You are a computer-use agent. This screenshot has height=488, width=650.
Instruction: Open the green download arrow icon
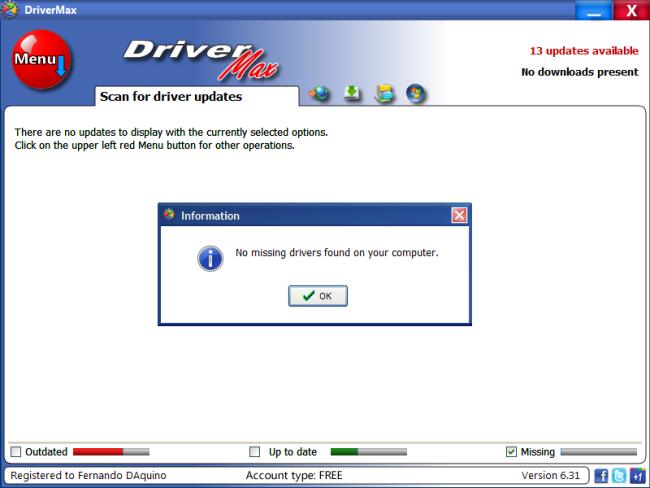tap(352, 93)
